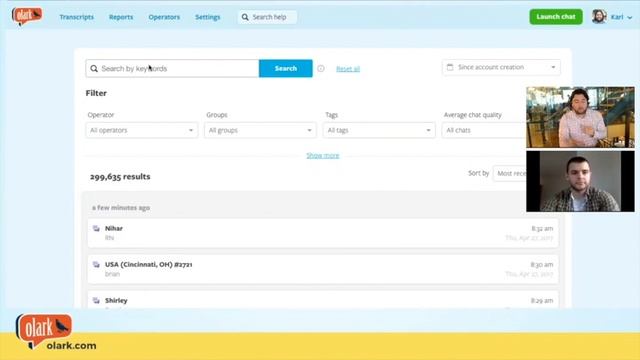Click the 8:32 am timestamp
Image resolution: width=640 pixels, height=360 pixels.
coord(542,229)
